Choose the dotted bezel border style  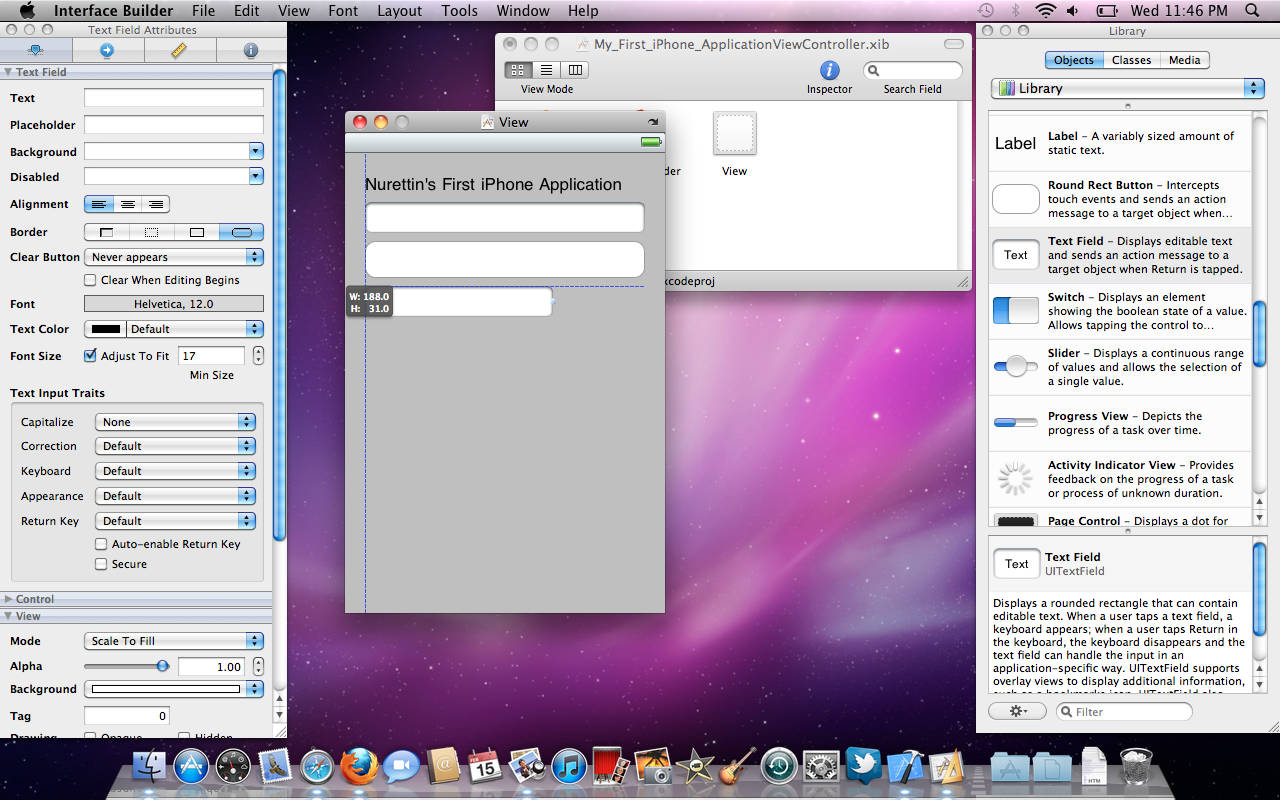pyautogui.click(x=152, y=232)
